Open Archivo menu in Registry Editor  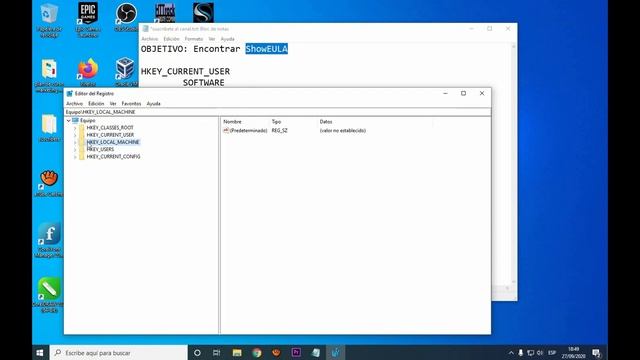coord(74,104)
